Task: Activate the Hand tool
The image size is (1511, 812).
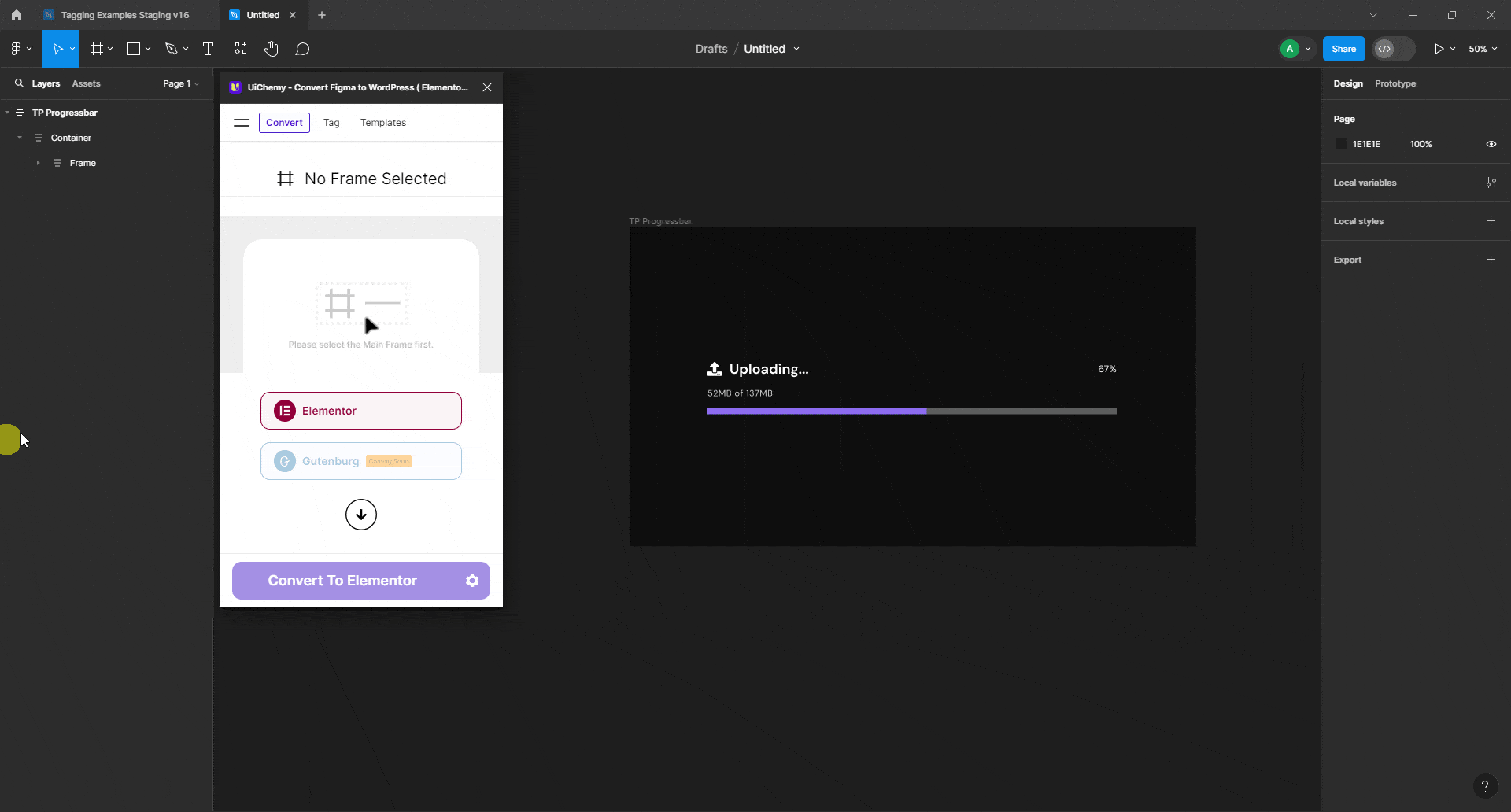Action: (x=272, y=48)
